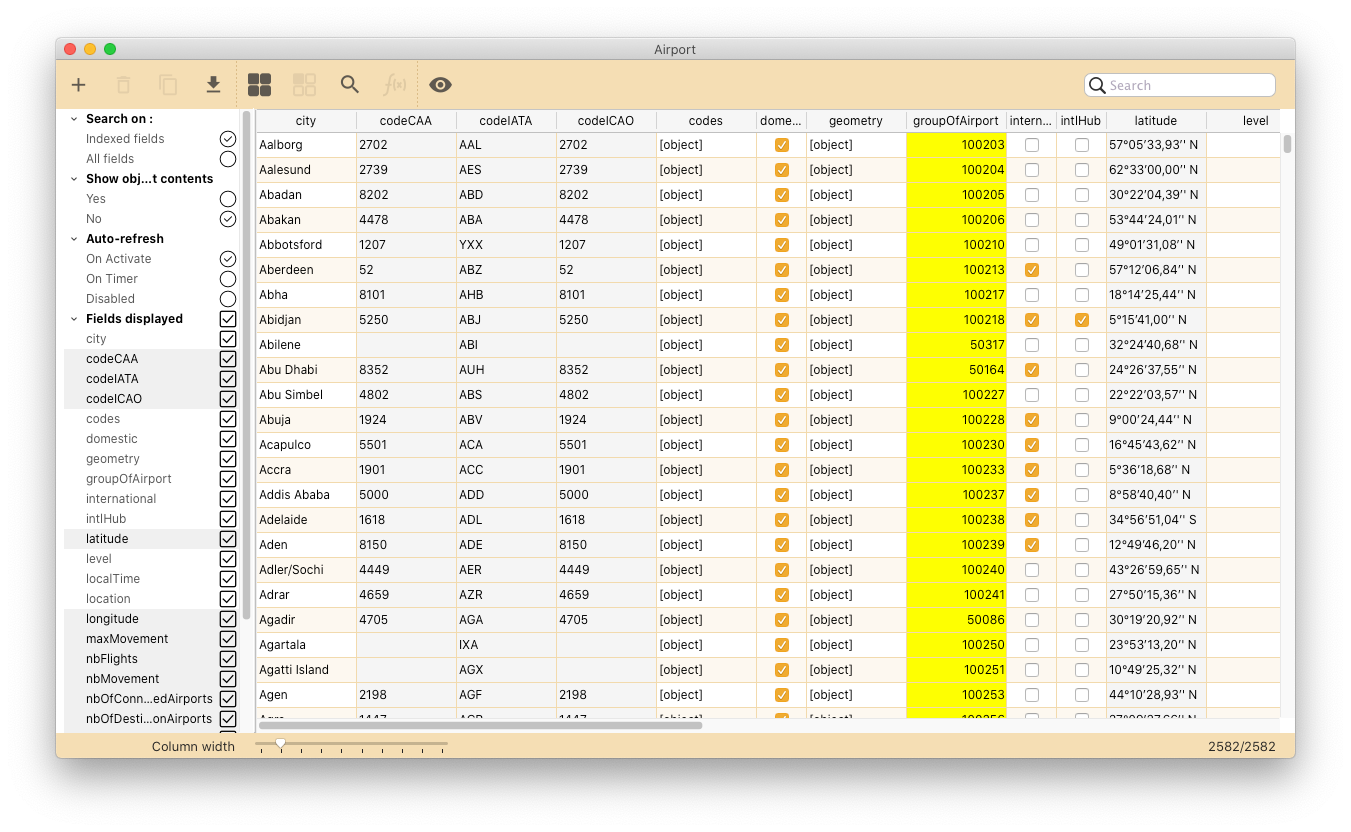Click the '4705' codeCAA cell for Agadir

406,620
